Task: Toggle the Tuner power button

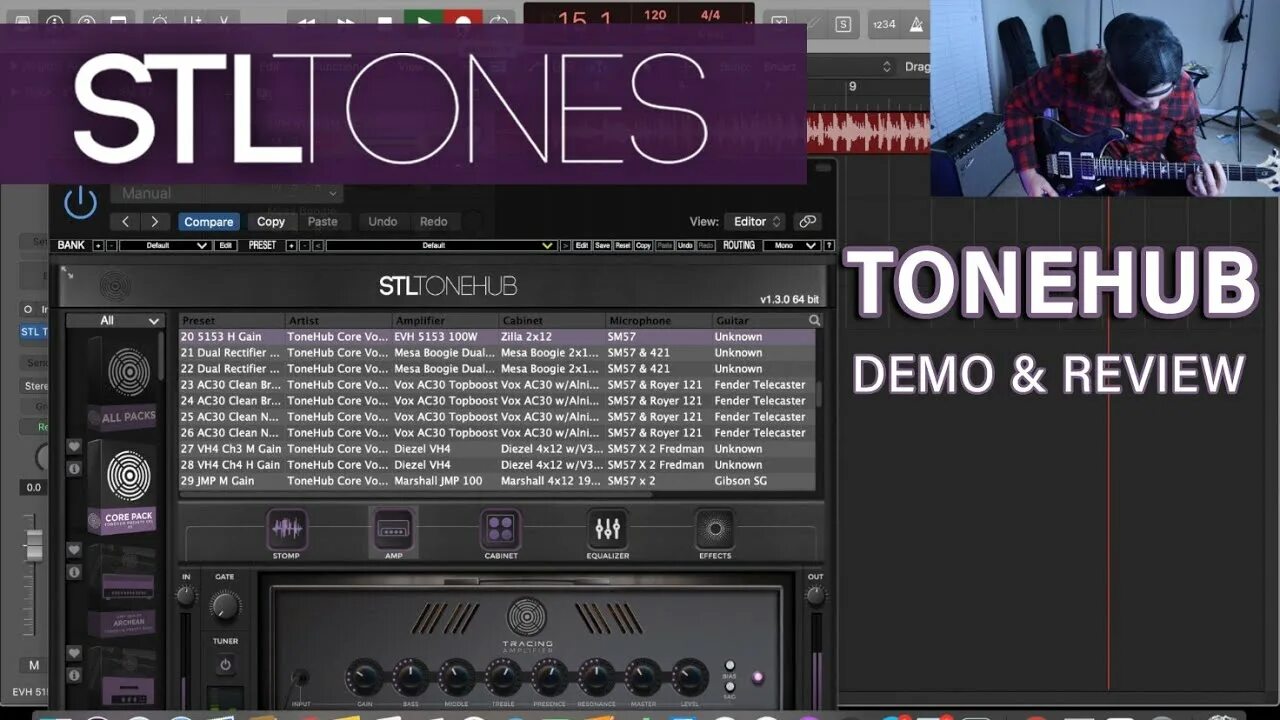Action: (x=225, y=665)
